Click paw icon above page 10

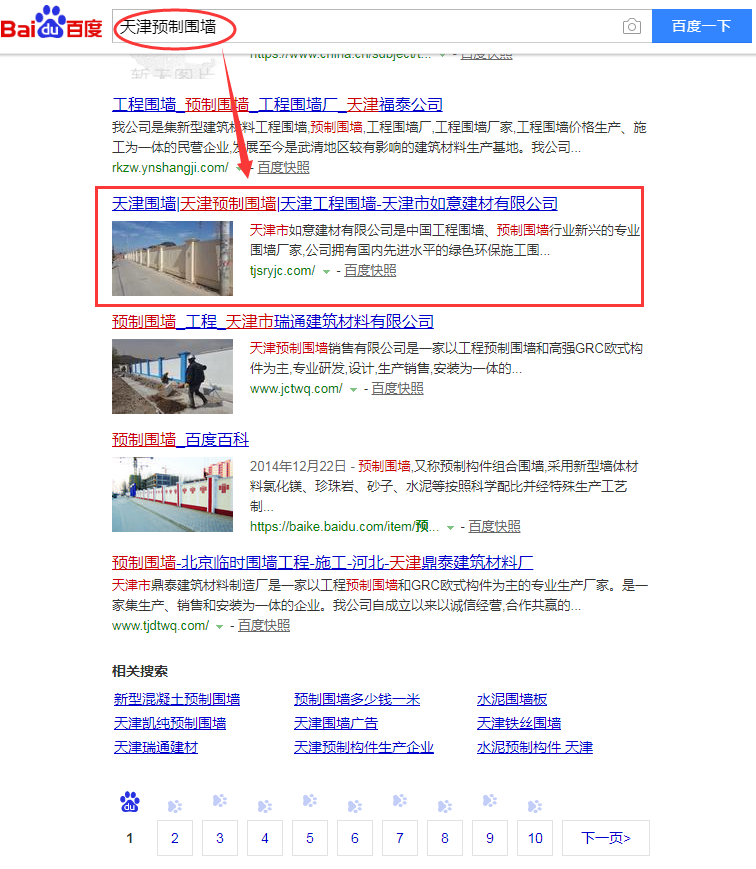coord(535,806)
